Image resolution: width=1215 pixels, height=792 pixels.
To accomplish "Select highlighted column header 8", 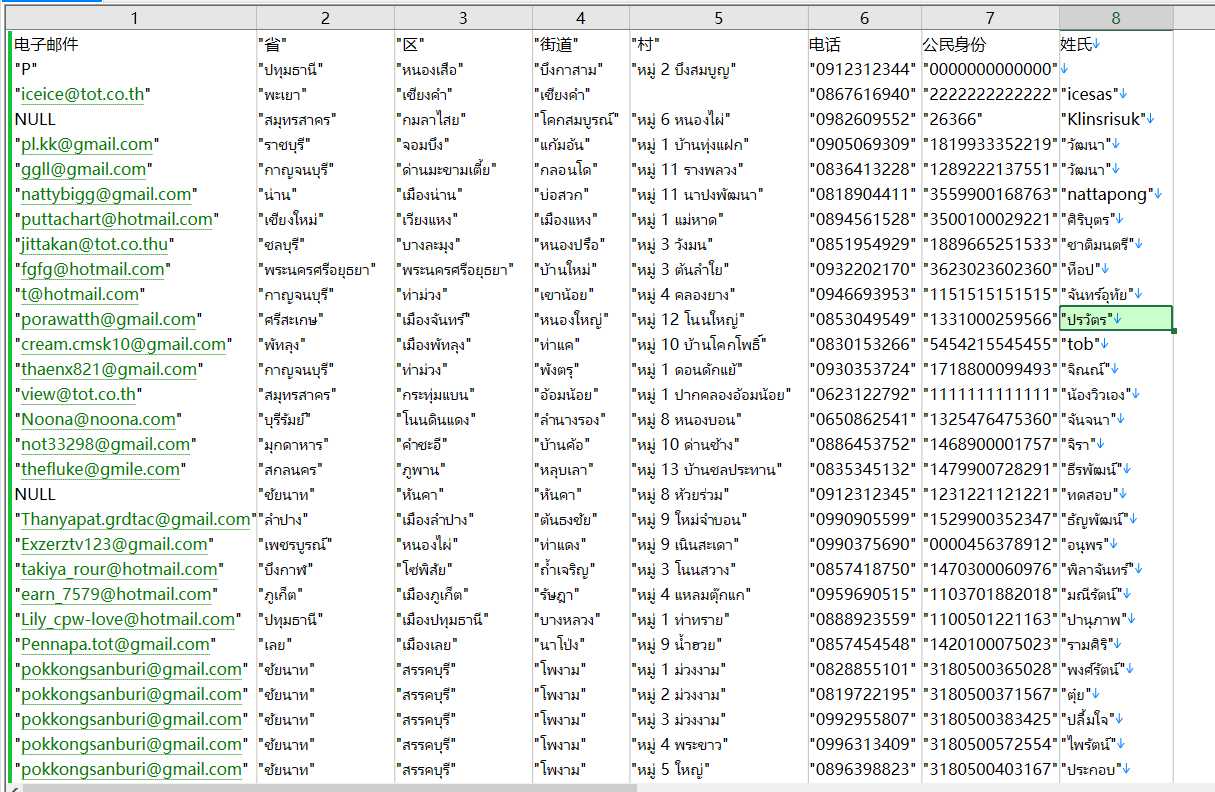I will point(1116,18).
